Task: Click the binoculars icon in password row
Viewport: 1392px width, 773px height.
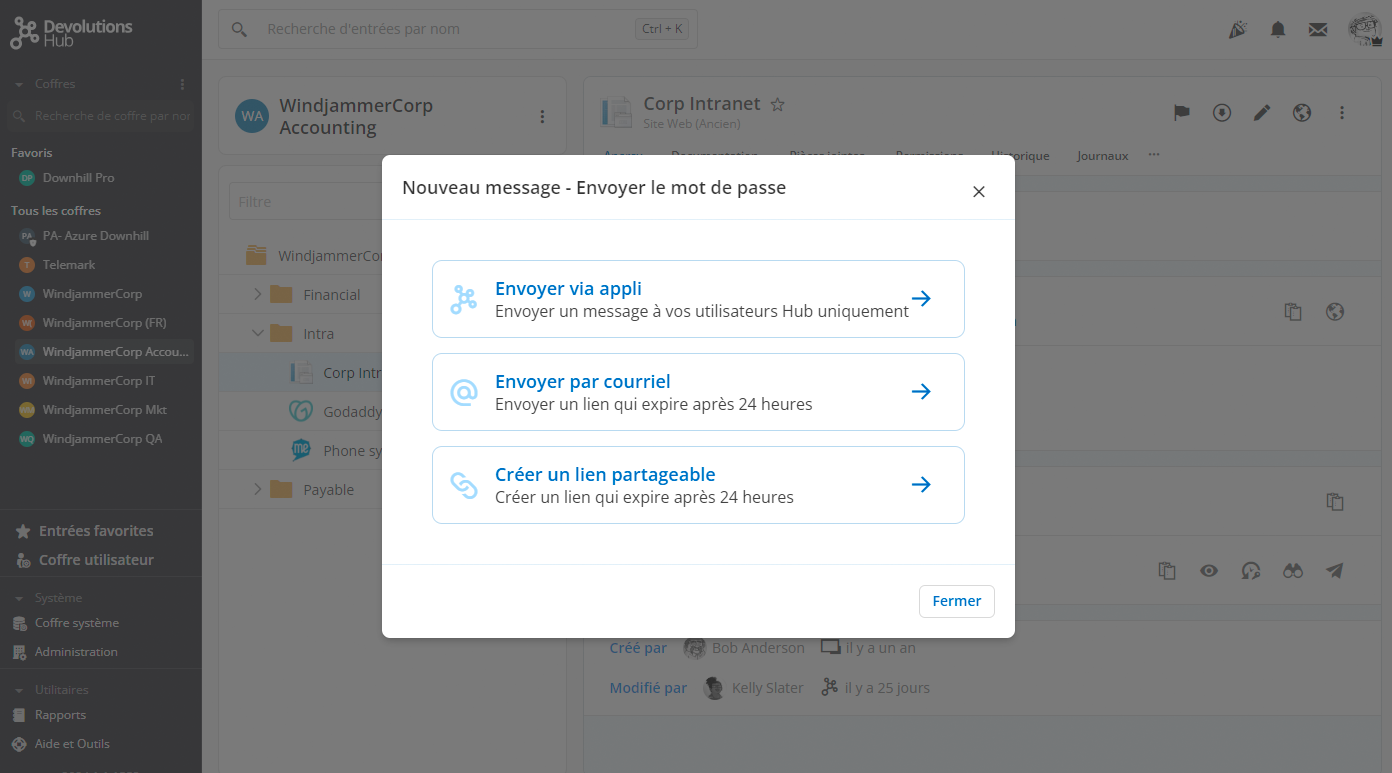Action: tap(1294, 571)
